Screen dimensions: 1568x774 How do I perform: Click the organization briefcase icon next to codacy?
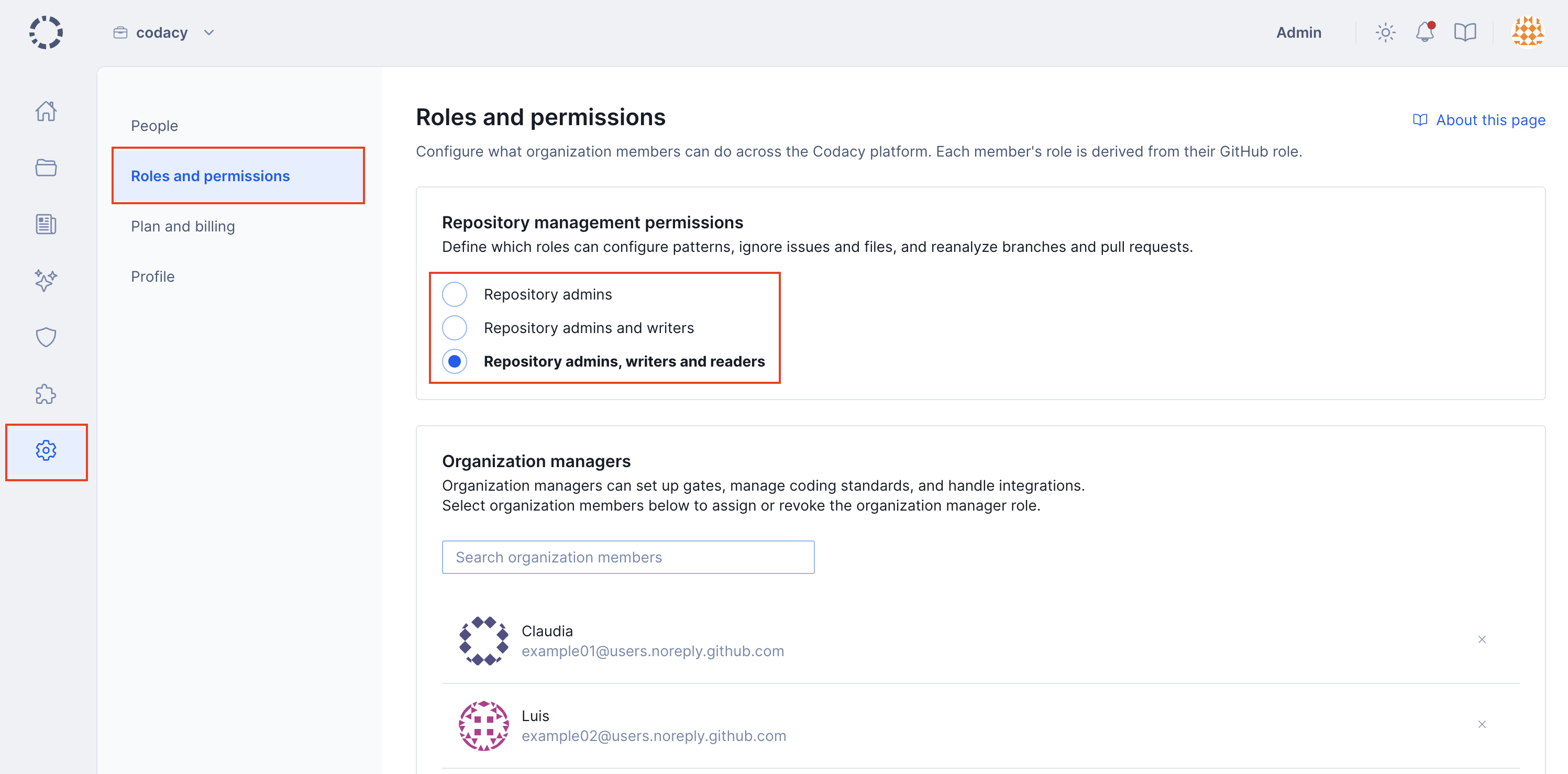pos(120,33)
